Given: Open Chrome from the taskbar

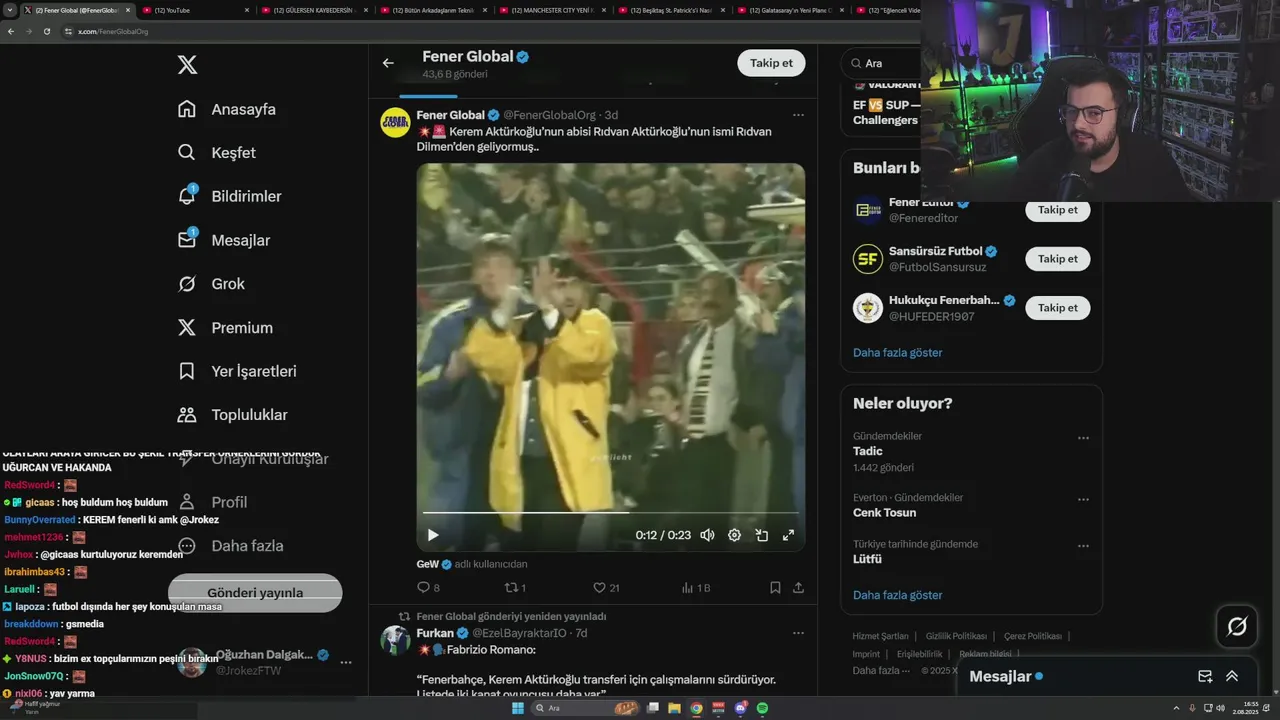Looking at the screenshot, I should pos(697,708).
